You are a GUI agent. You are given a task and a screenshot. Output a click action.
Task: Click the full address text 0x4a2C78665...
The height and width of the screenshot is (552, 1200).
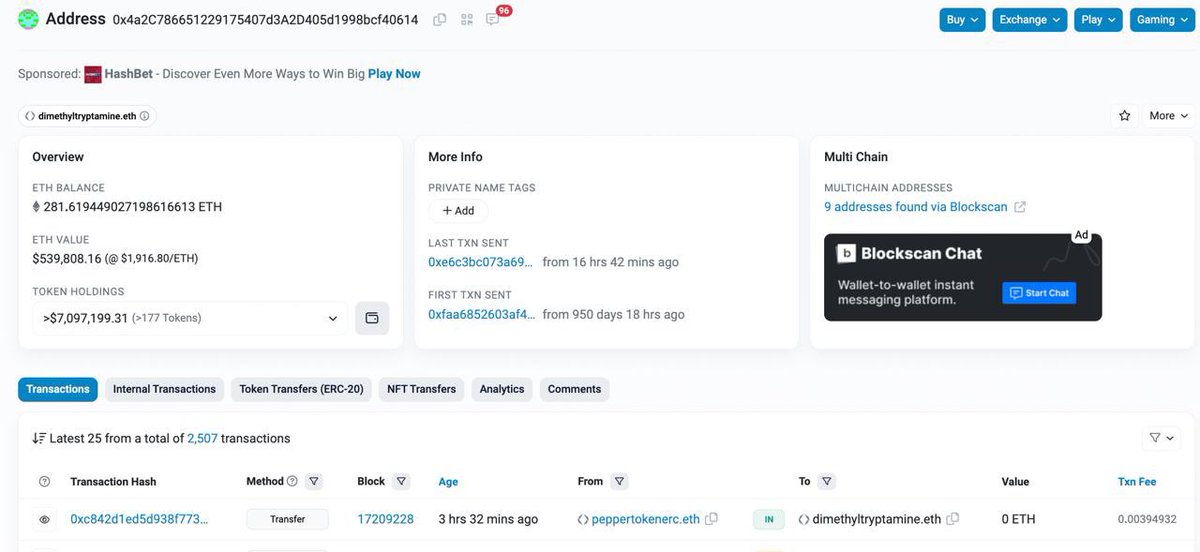click(x=265, y=19)
